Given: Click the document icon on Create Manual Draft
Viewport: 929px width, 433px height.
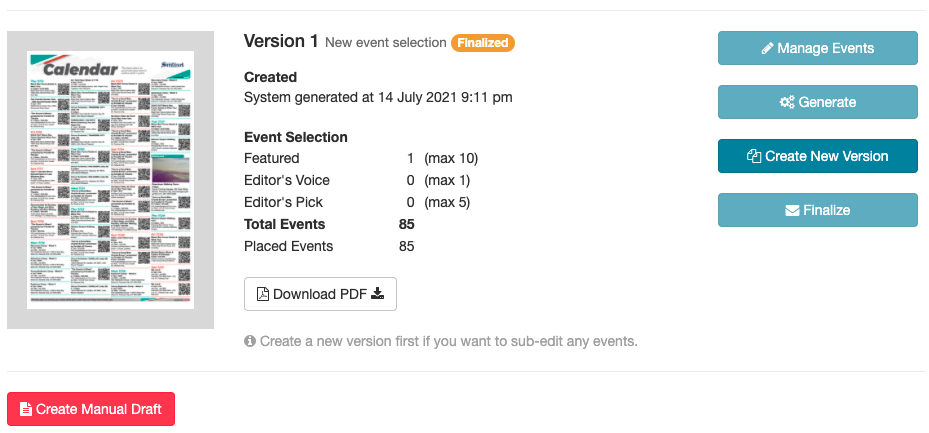Looking at the screenshot, I should tap(25, 409).
